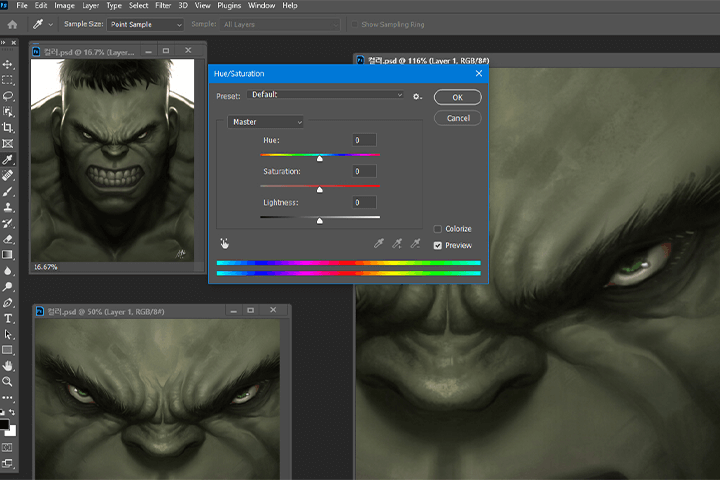Click the on-image adjustment hand icon
Screen dimensions: 720x480
[x=225, y=243]
